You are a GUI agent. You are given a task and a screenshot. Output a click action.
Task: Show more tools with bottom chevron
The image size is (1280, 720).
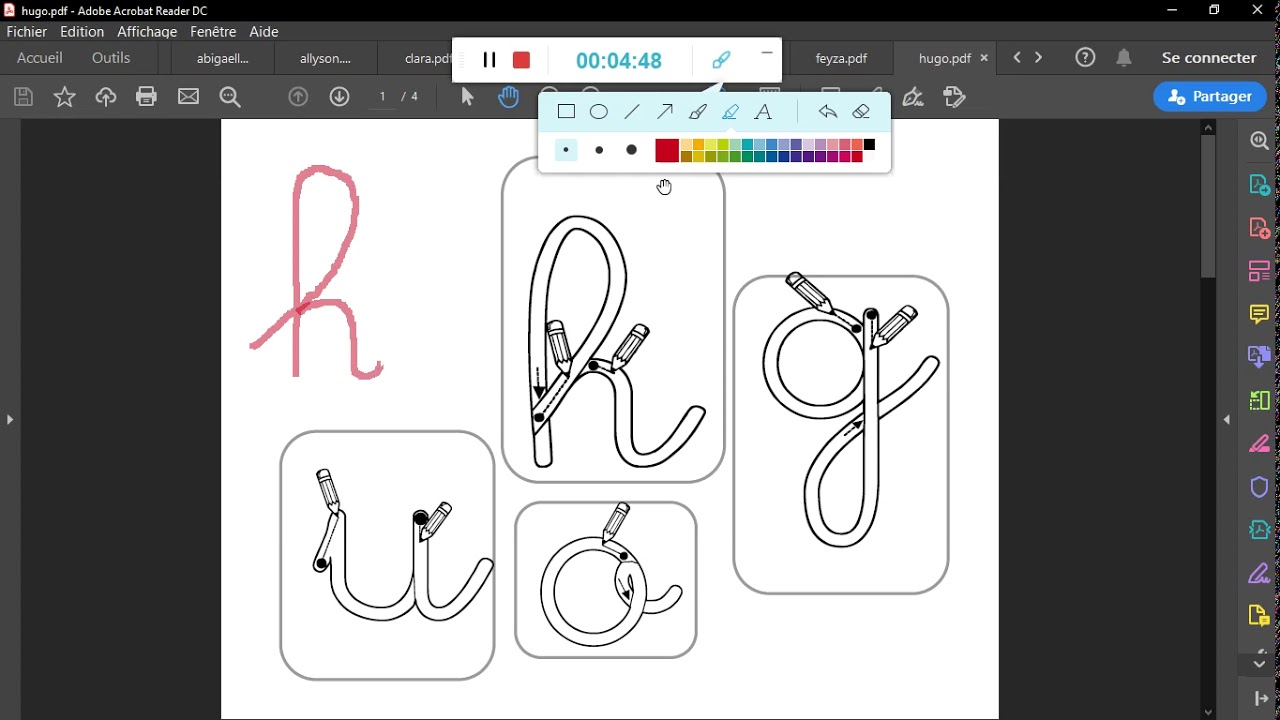click(1259, 664)
